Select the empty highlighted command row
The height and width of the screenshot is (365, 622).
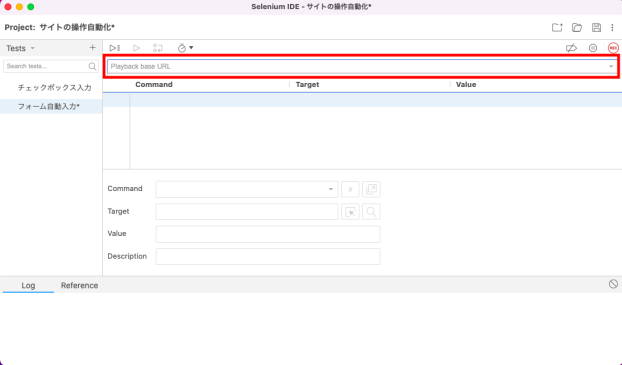tap(362, 100)
